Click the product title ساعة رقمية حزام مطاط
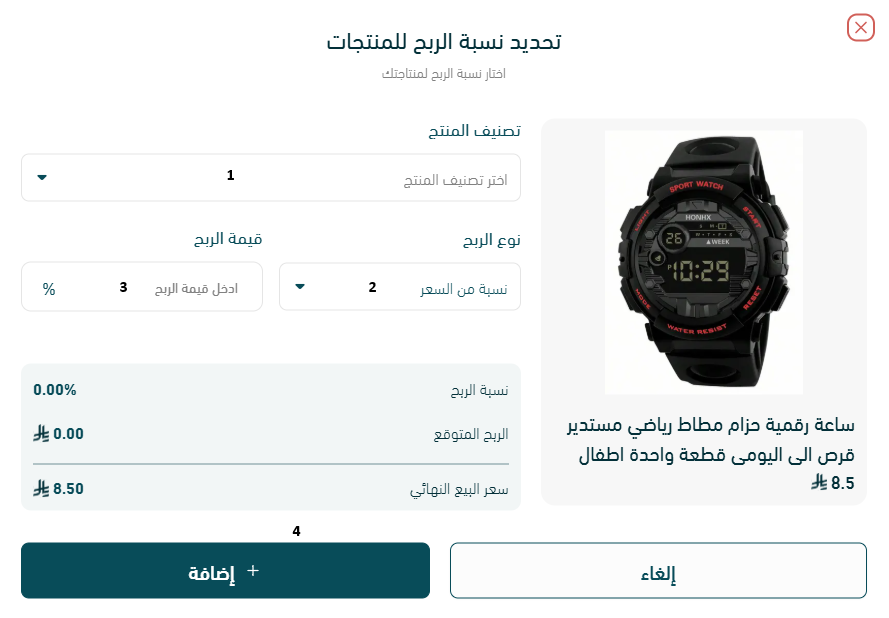Viewport: 889px width, 618px height. [712, 440]
